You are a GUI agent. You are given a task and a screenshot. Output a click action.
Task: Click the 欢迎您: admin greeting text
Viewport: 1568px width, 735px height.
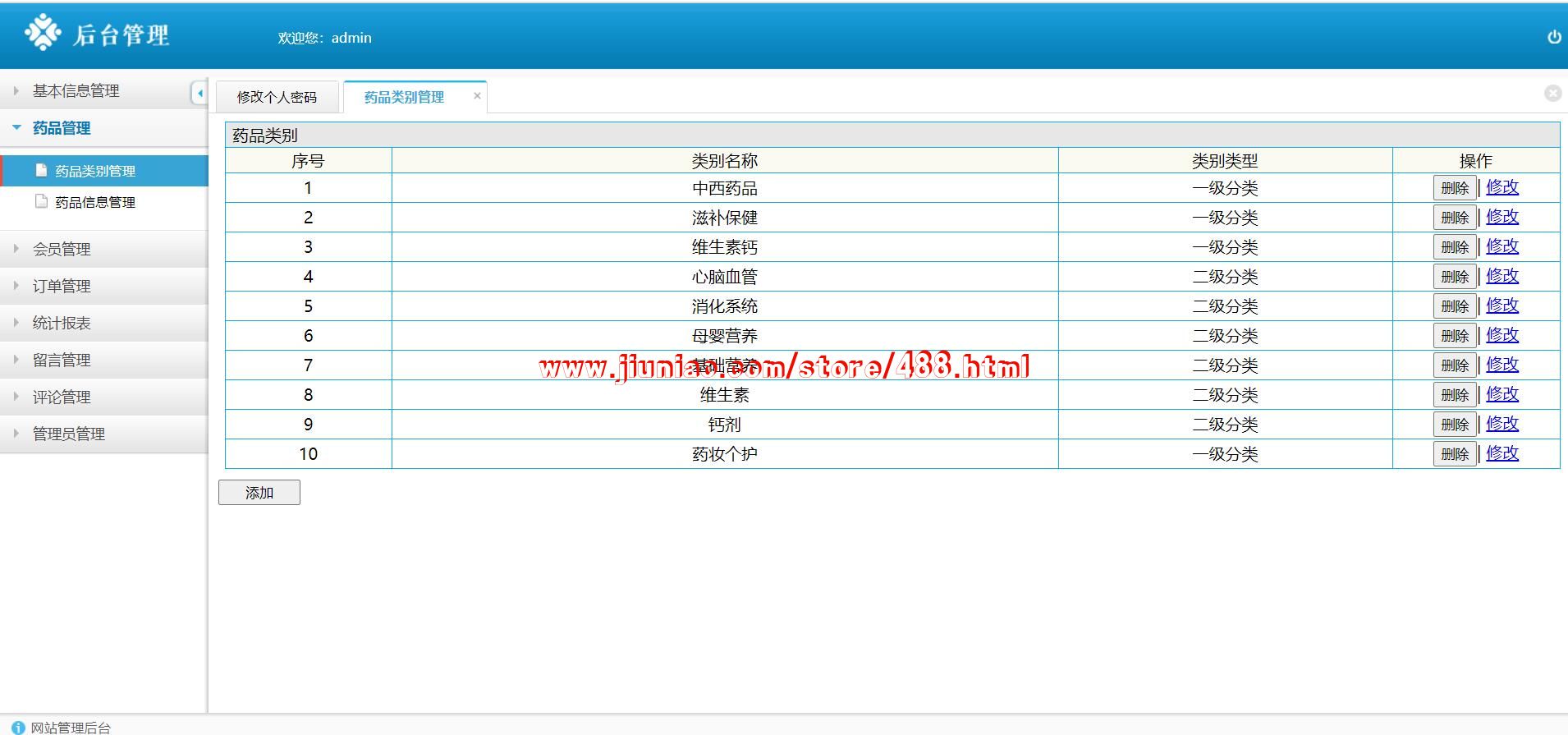click(x=324, y=38)
